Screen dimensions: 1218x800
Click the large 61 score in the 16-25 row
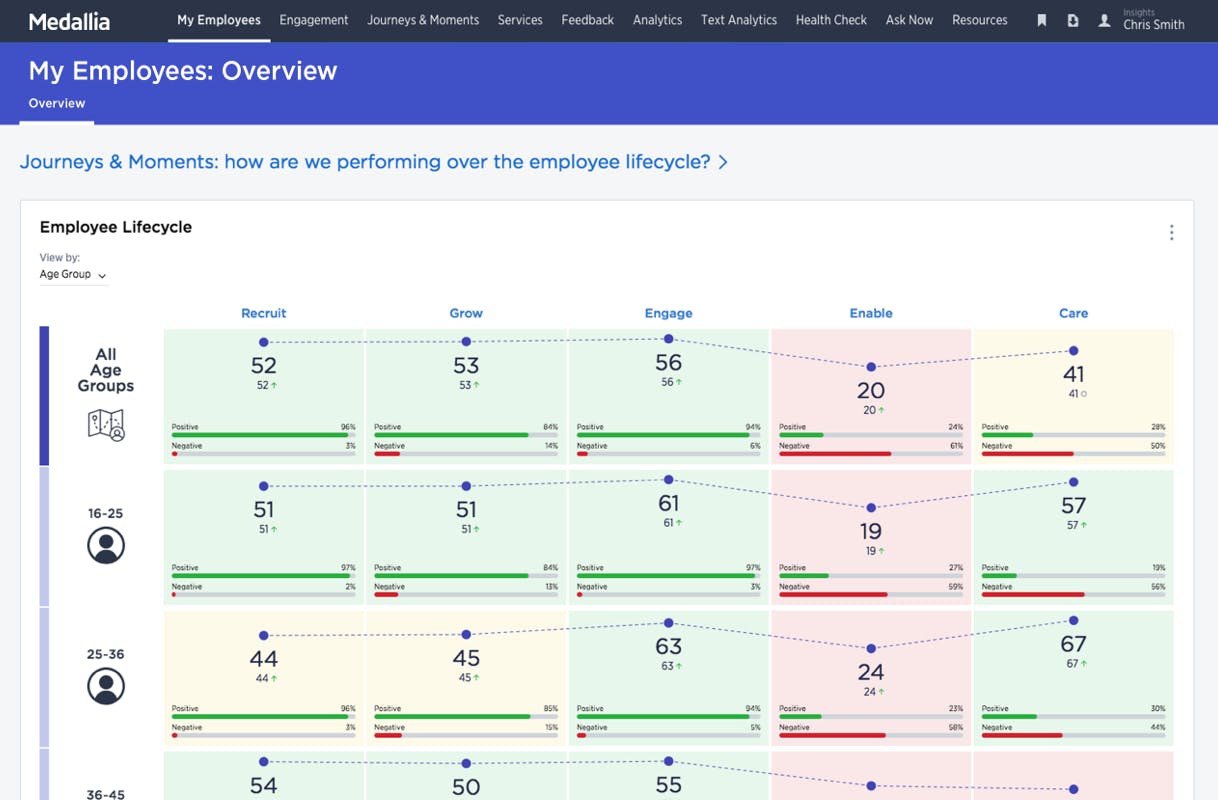click(669, 504)
